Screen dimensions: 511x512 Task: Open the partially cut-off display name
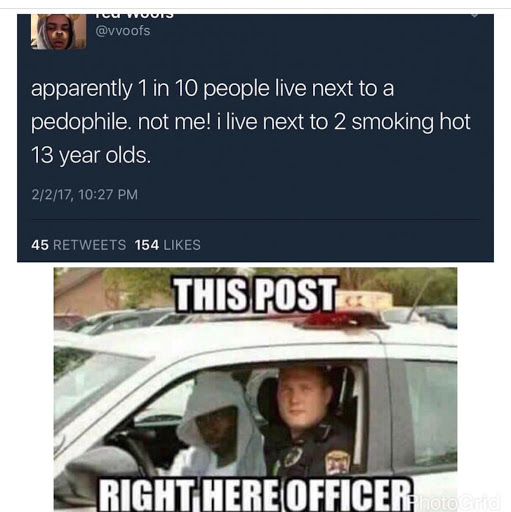pyautogui.click(x=134, y=15)
